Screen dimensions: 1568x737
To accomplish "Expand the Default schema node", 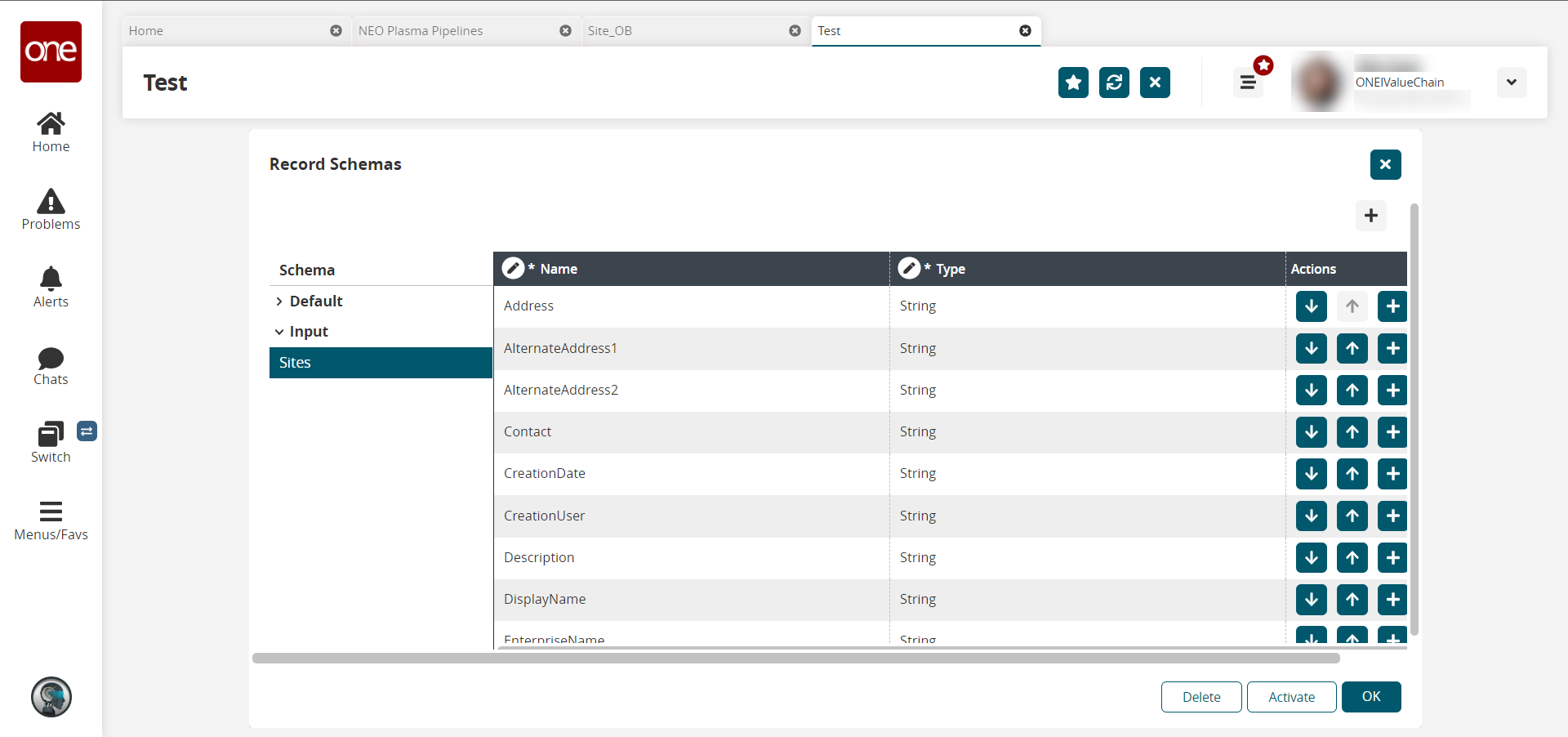I will tap(279, 301).
